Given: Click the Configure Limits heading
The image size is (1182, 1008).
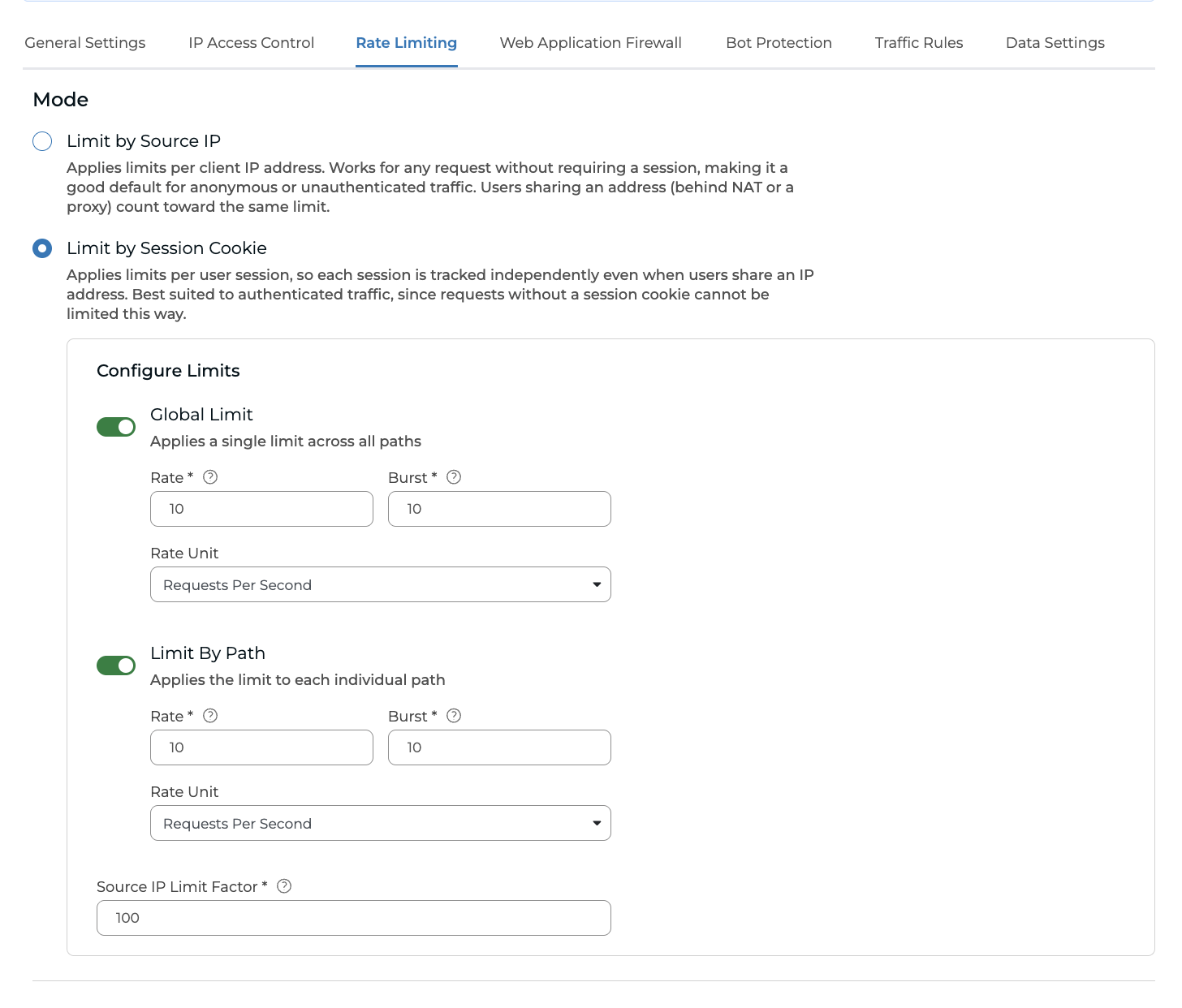Looking at the screenshot, I should (x=168, y=371).
